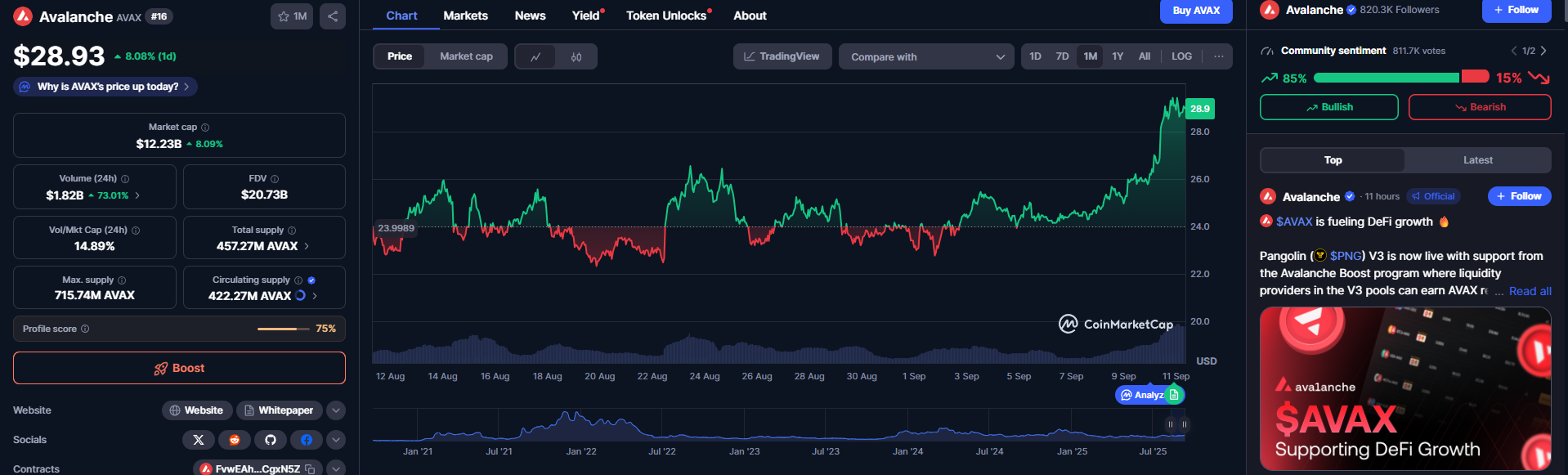Select the 1D time range

[x=1035, y=56]
